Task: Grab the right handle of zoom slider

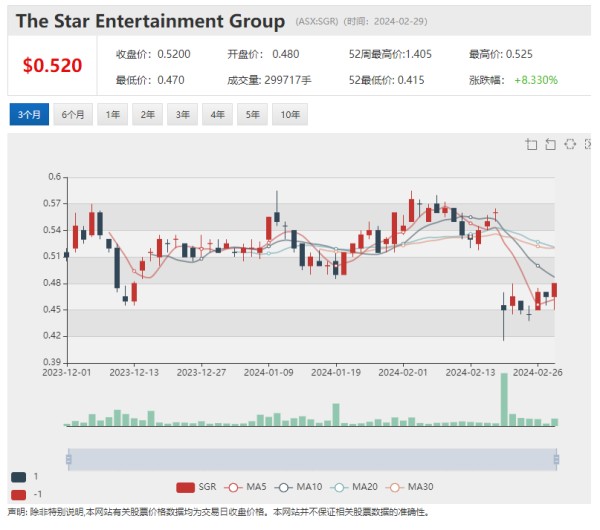Action: pyautogui.click(x=556, y=459)
